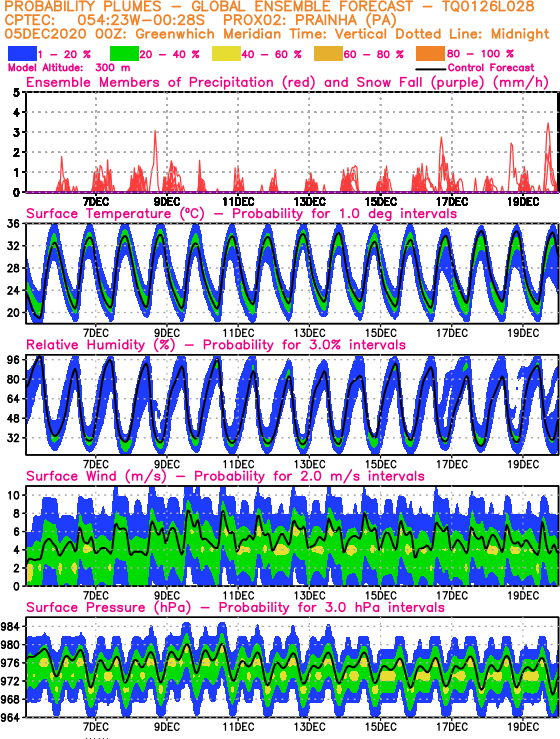The width and height of the screenshot is (560, 739).
Task: Click the black Control Forecast legend line
Action: (431, 69)
